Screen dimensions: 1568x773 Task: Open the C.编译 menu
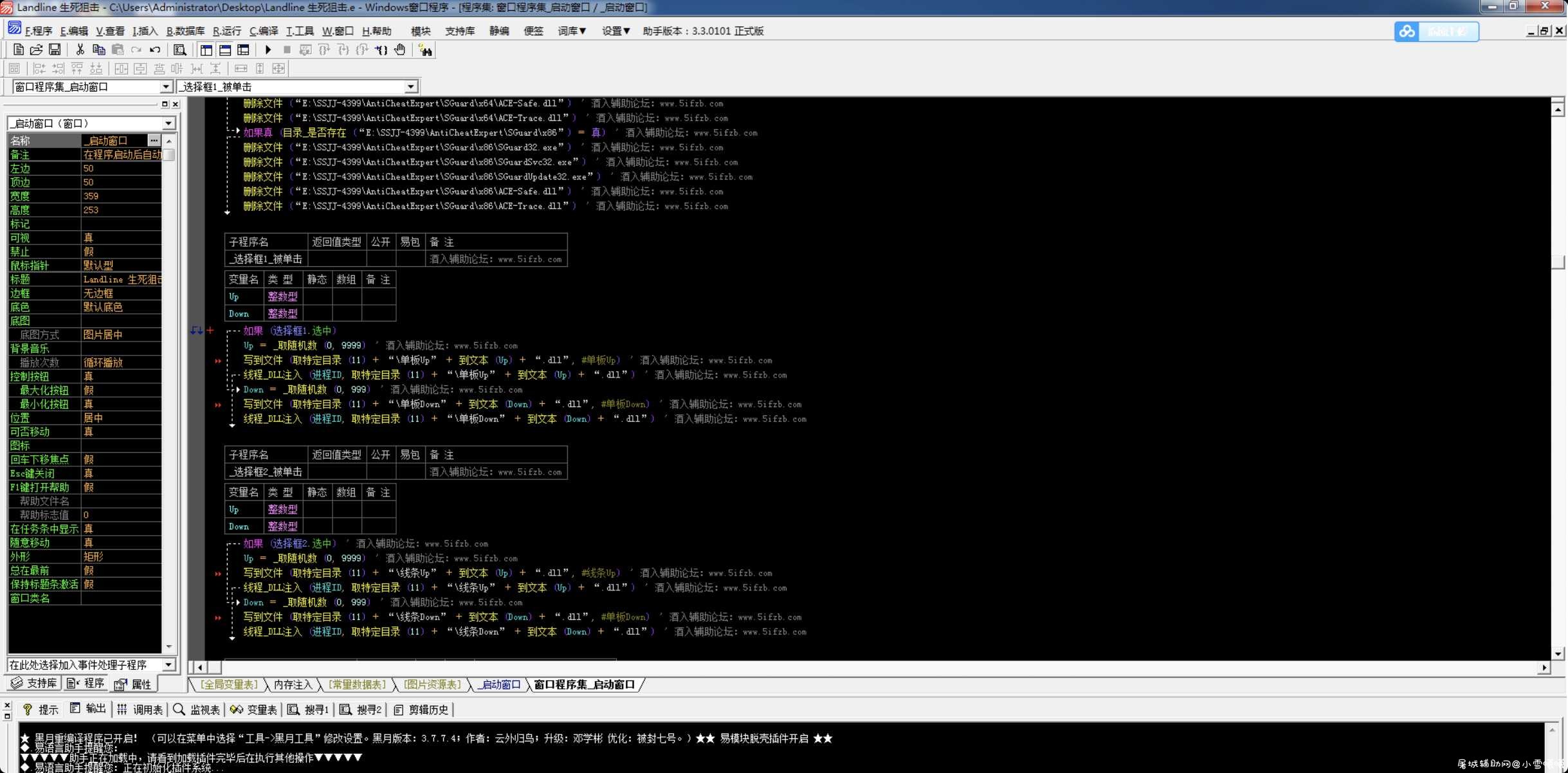click(x=264, y=31)
